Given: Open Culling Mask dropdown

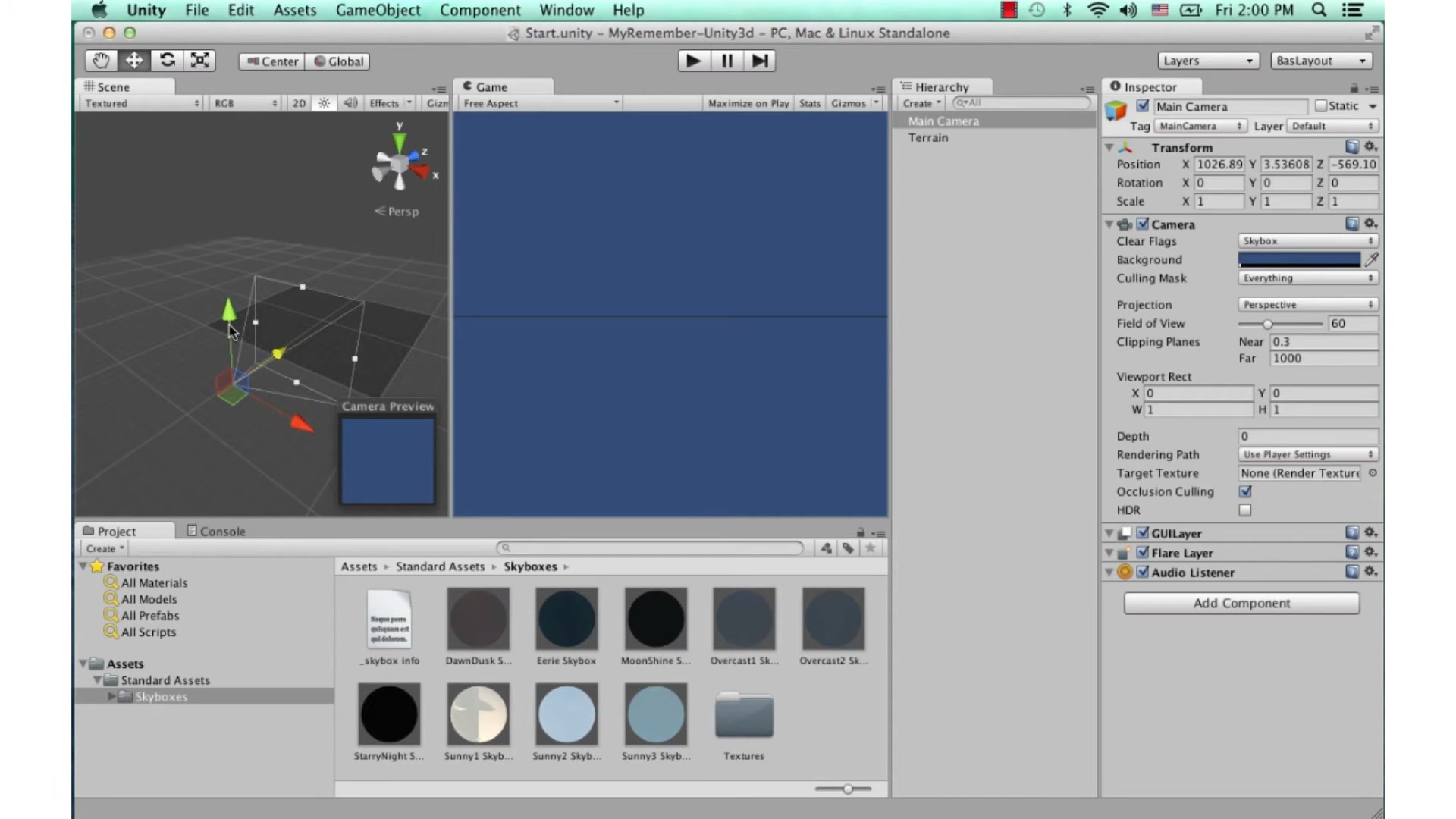Looking at the screenshot, I should coord(1308,278).
